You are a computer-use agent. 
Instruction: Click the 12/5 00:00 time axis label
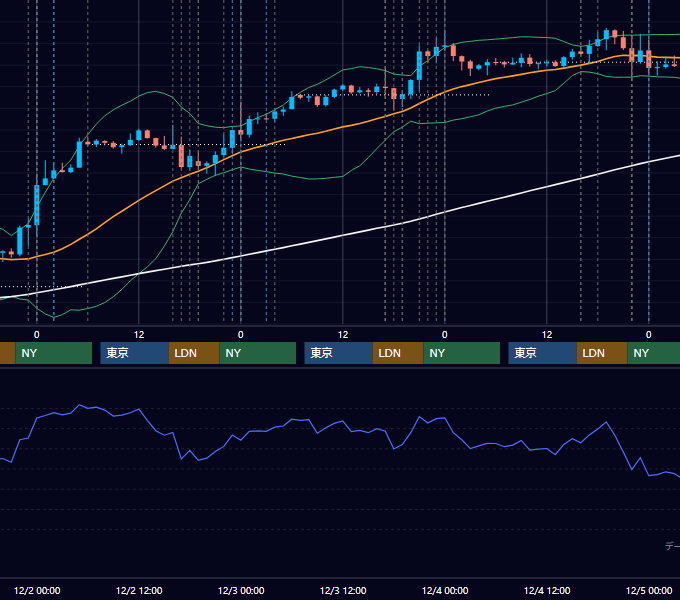649,590
